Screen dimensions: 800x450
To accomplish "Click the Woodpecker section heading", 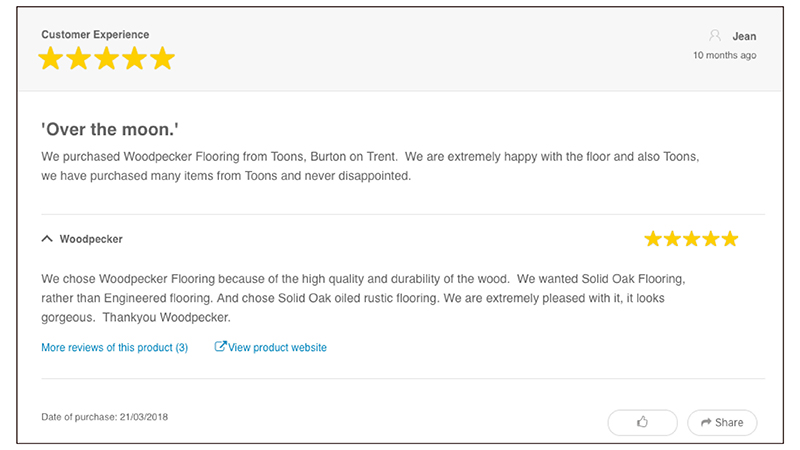I will pyautogui.click(x=91, y=240).
